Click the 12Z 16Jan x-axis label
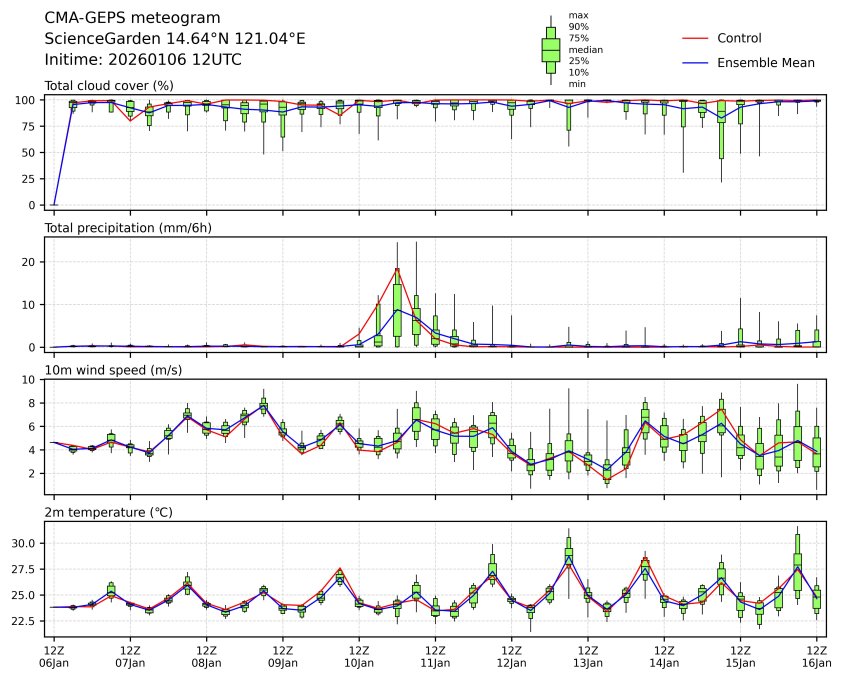The image size is (843, 680). point(817,657)
